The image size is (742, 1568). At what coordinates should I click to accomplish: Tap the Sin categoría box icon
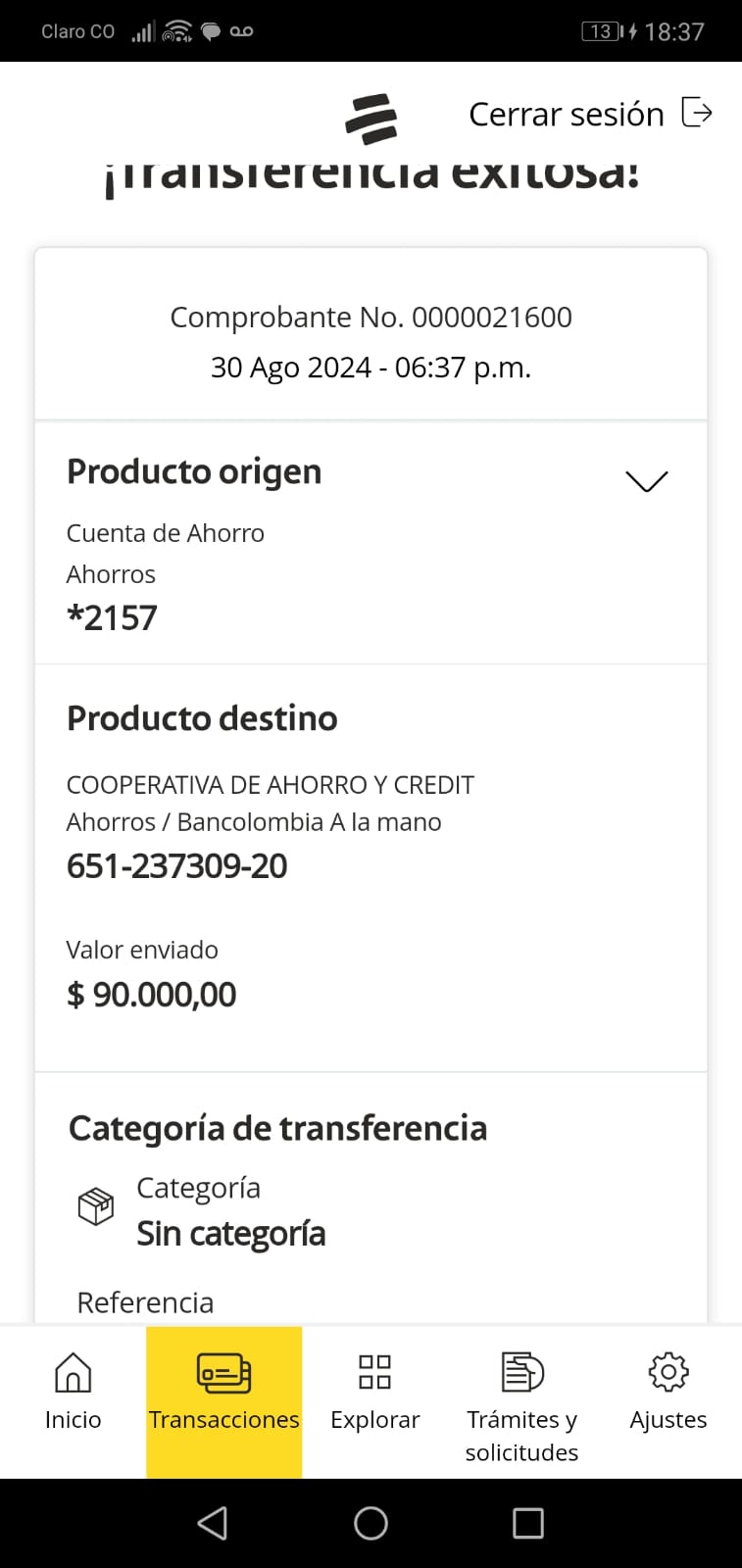pyautogui.click(x=96, y=1206)
